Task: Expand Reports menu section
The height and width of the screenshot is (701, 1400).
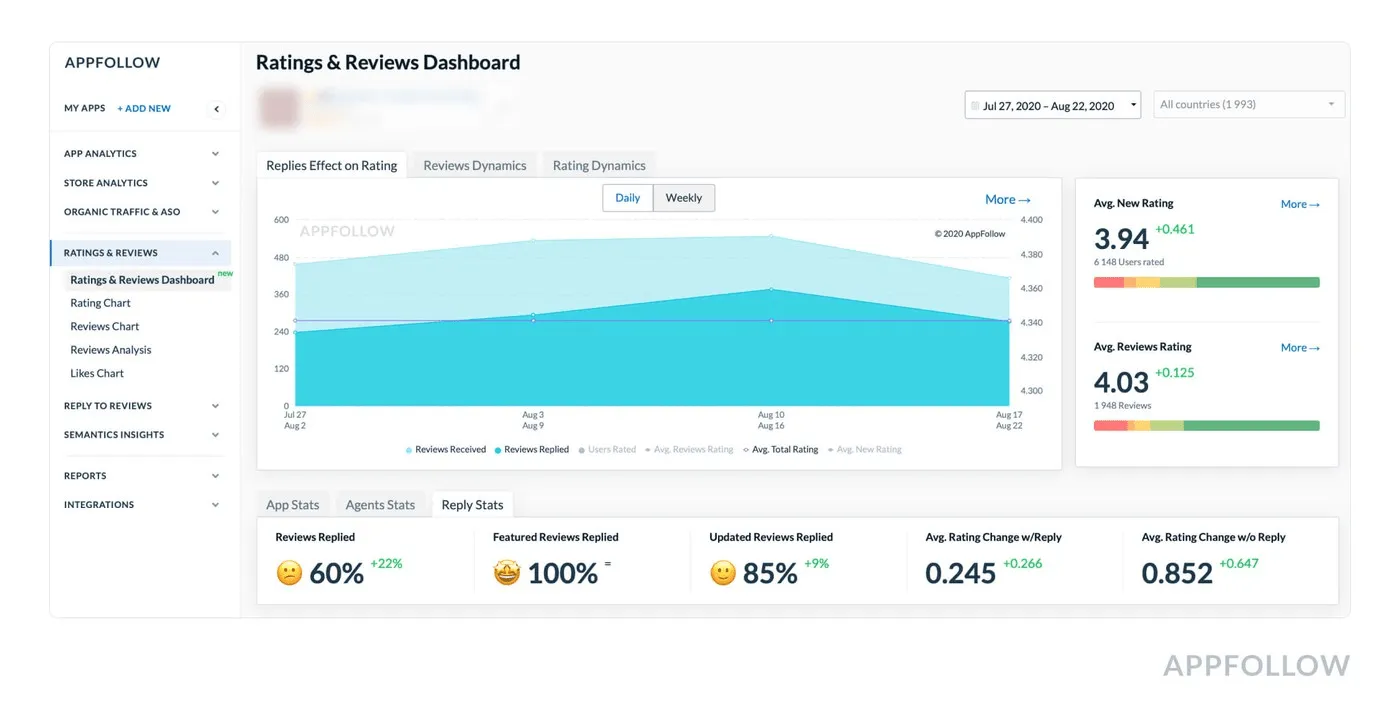Action: (x=140, y=476)
